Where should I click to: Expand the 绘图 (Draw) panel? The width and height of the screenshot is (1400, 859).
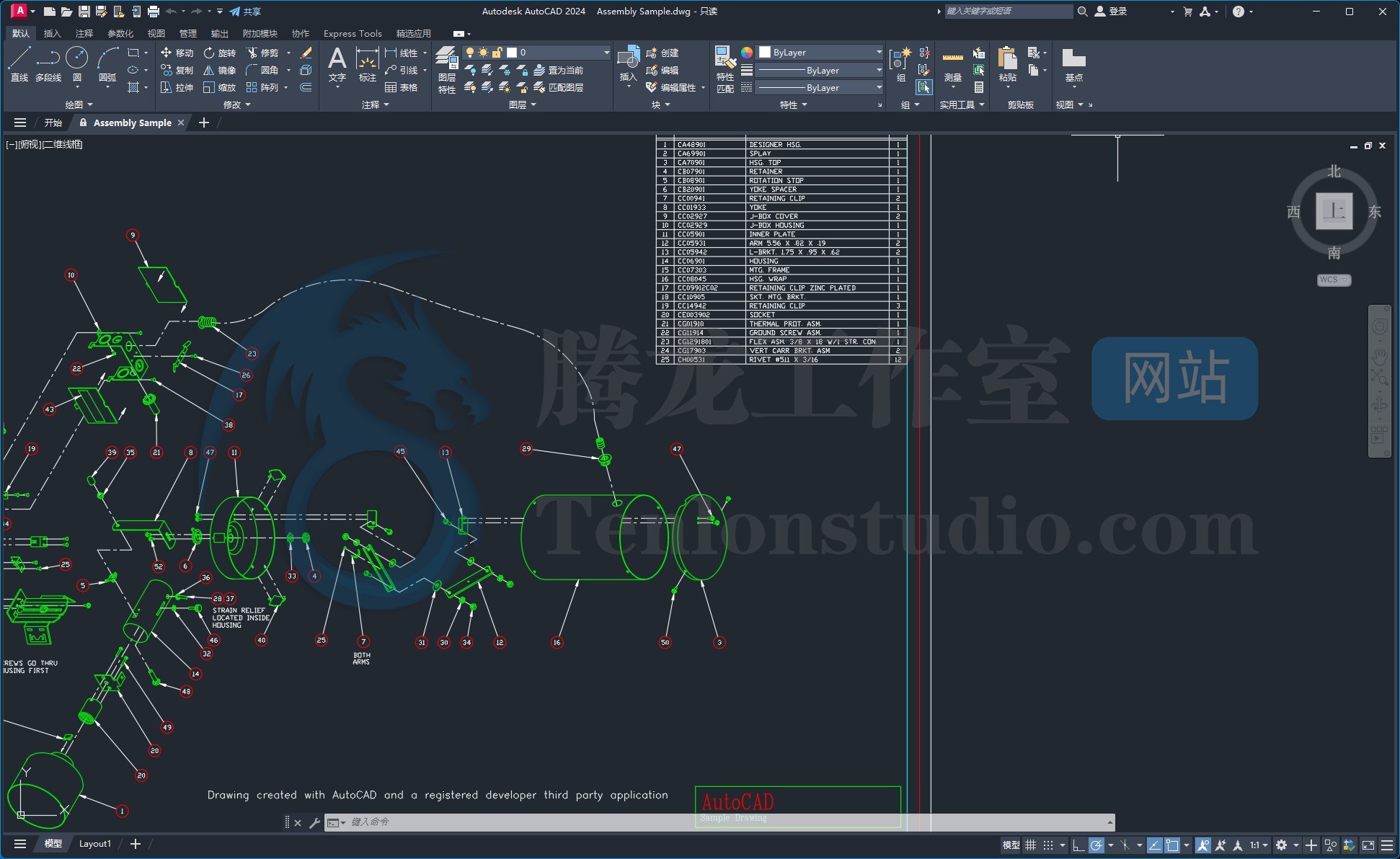(79, 104)
